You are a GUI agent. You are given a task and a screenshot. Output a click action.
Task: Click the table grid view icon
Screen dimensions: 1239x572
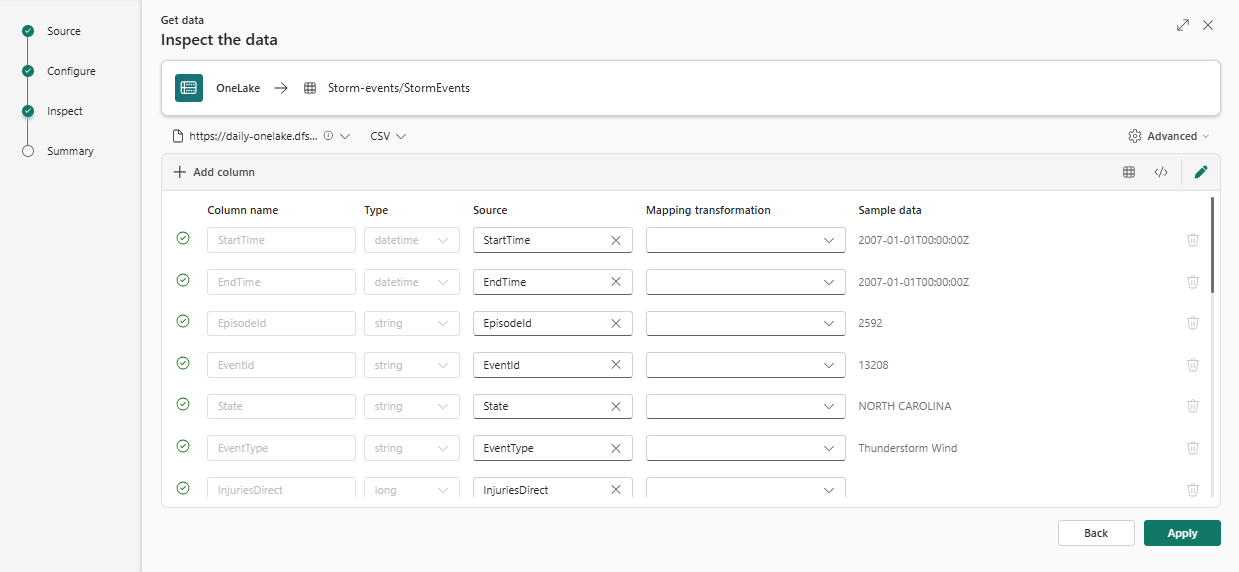tap(1129, 172)
